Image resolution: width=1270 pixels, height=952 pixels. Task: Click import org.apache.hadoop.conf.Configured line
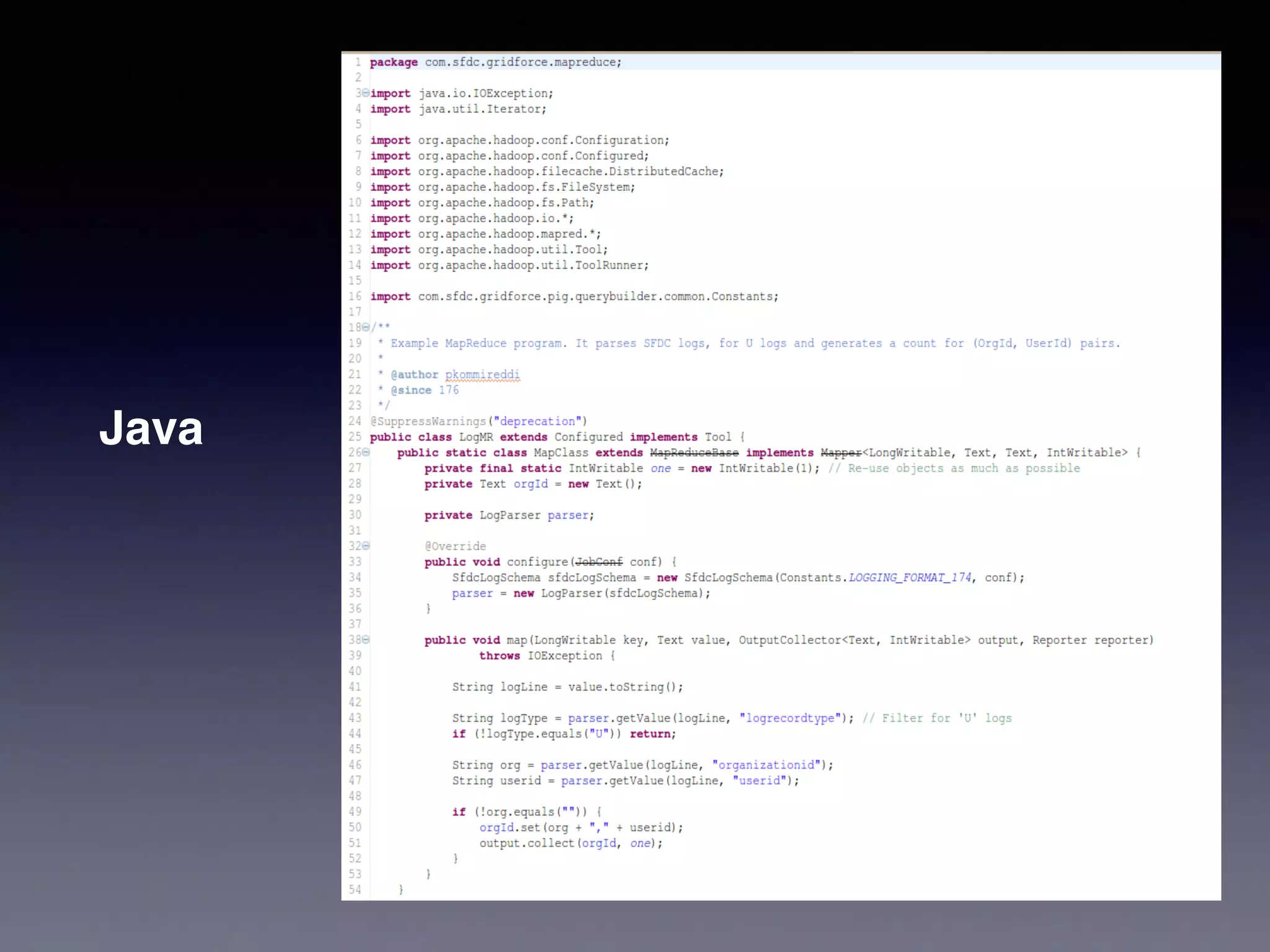pyautogui.click(x=510, y=156)
